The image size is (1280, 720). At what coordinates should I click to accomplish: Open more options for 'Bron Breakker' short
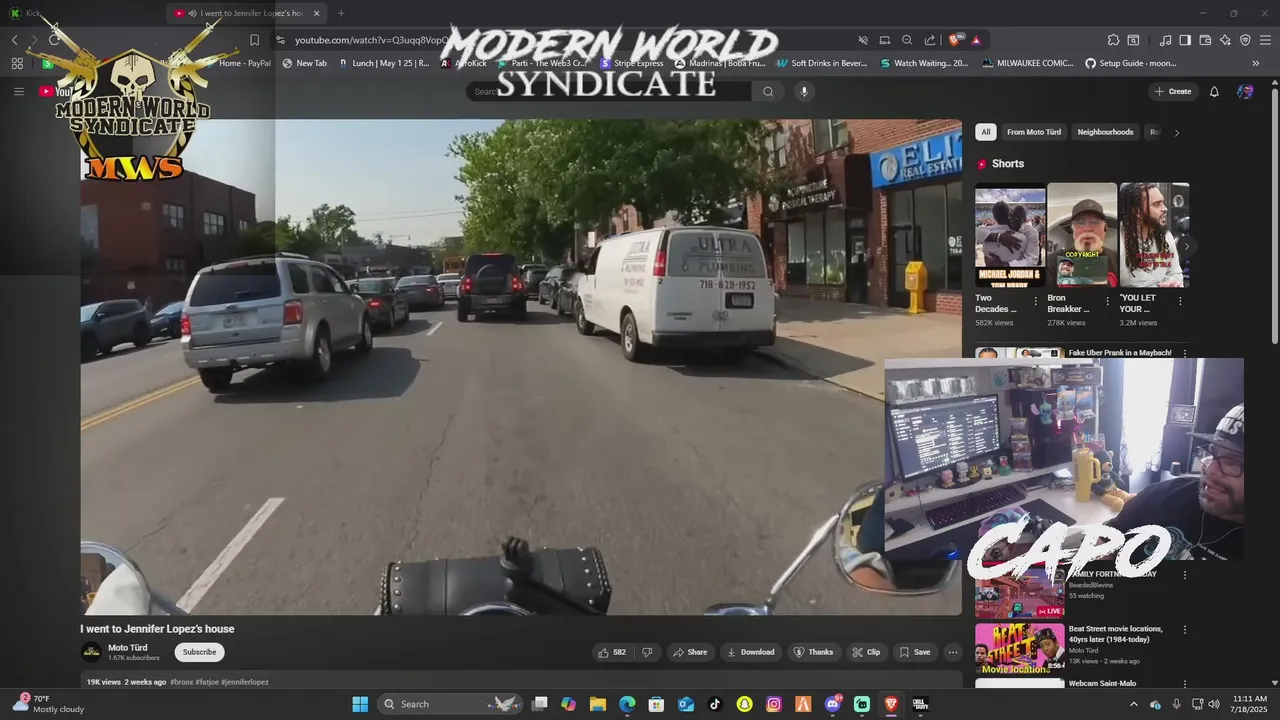1107,301
